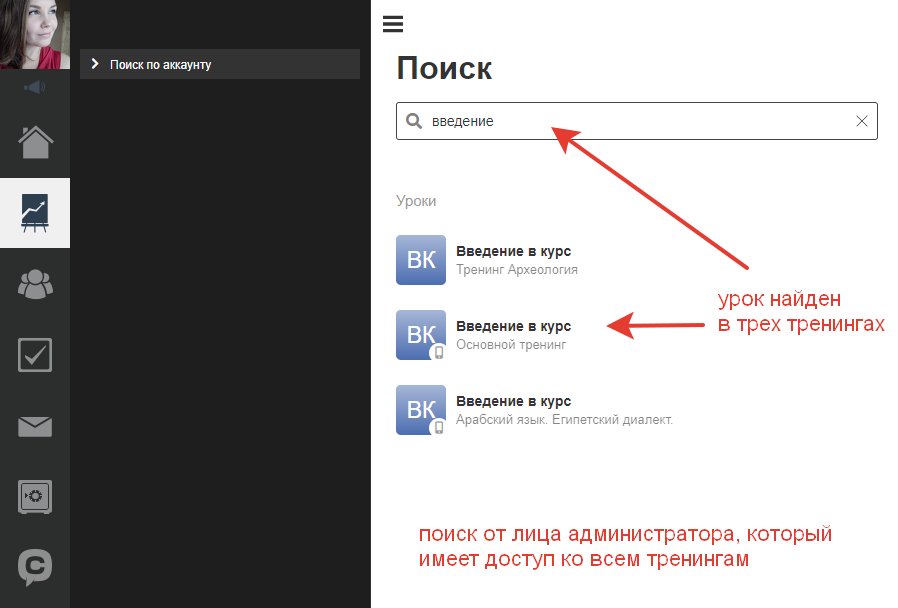Open 'Введение в курс' in Арабский язык
This screenshot has width=898, height=608.
click(513, 401)
